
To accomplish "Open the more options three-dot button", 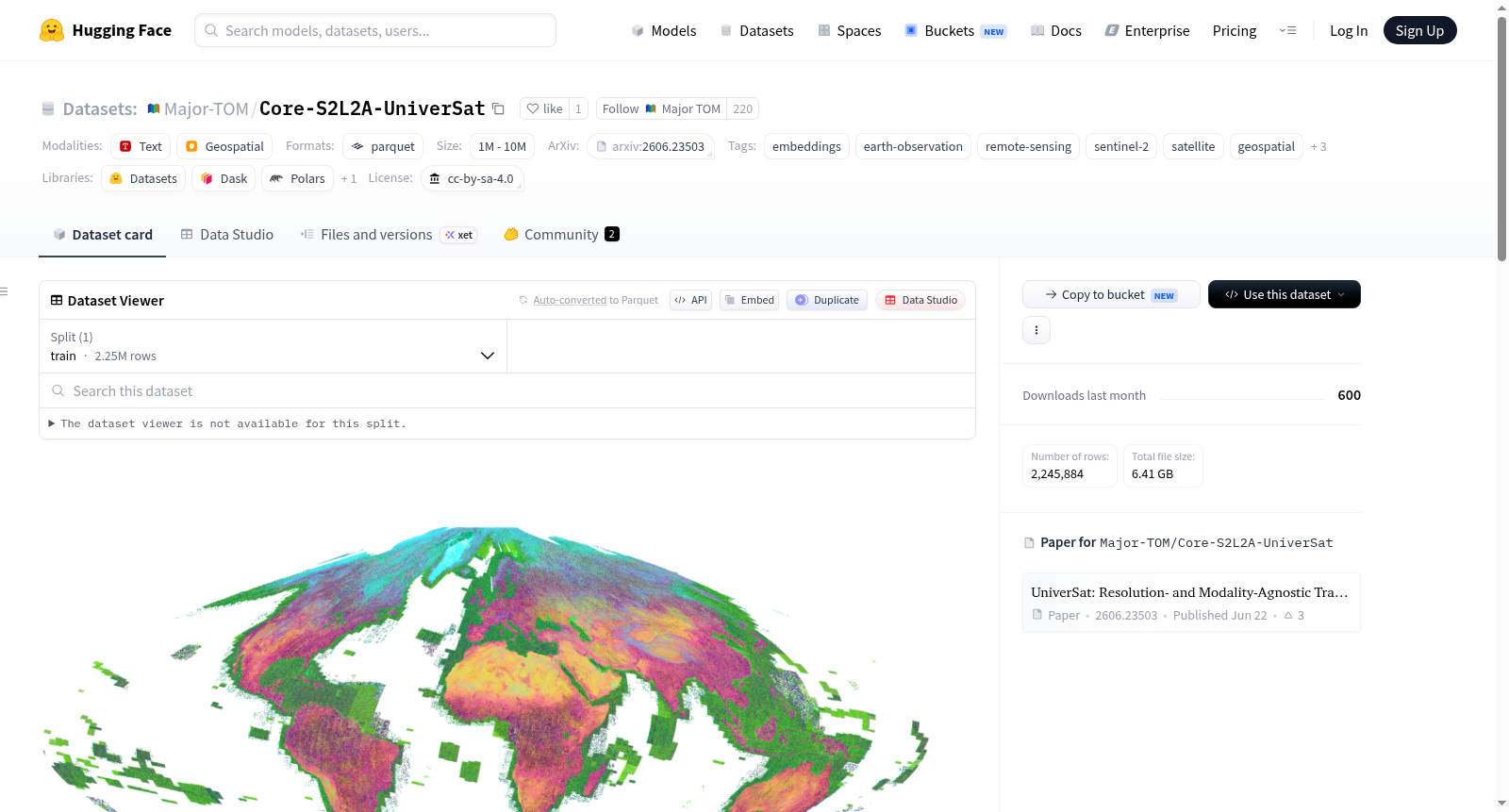I will pos(1036,330).
